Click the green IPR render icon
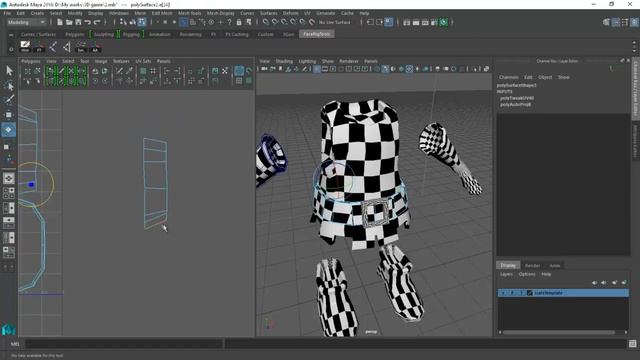Image resolution: width=640 pixels, height=360 pixels. click(444, 22)
